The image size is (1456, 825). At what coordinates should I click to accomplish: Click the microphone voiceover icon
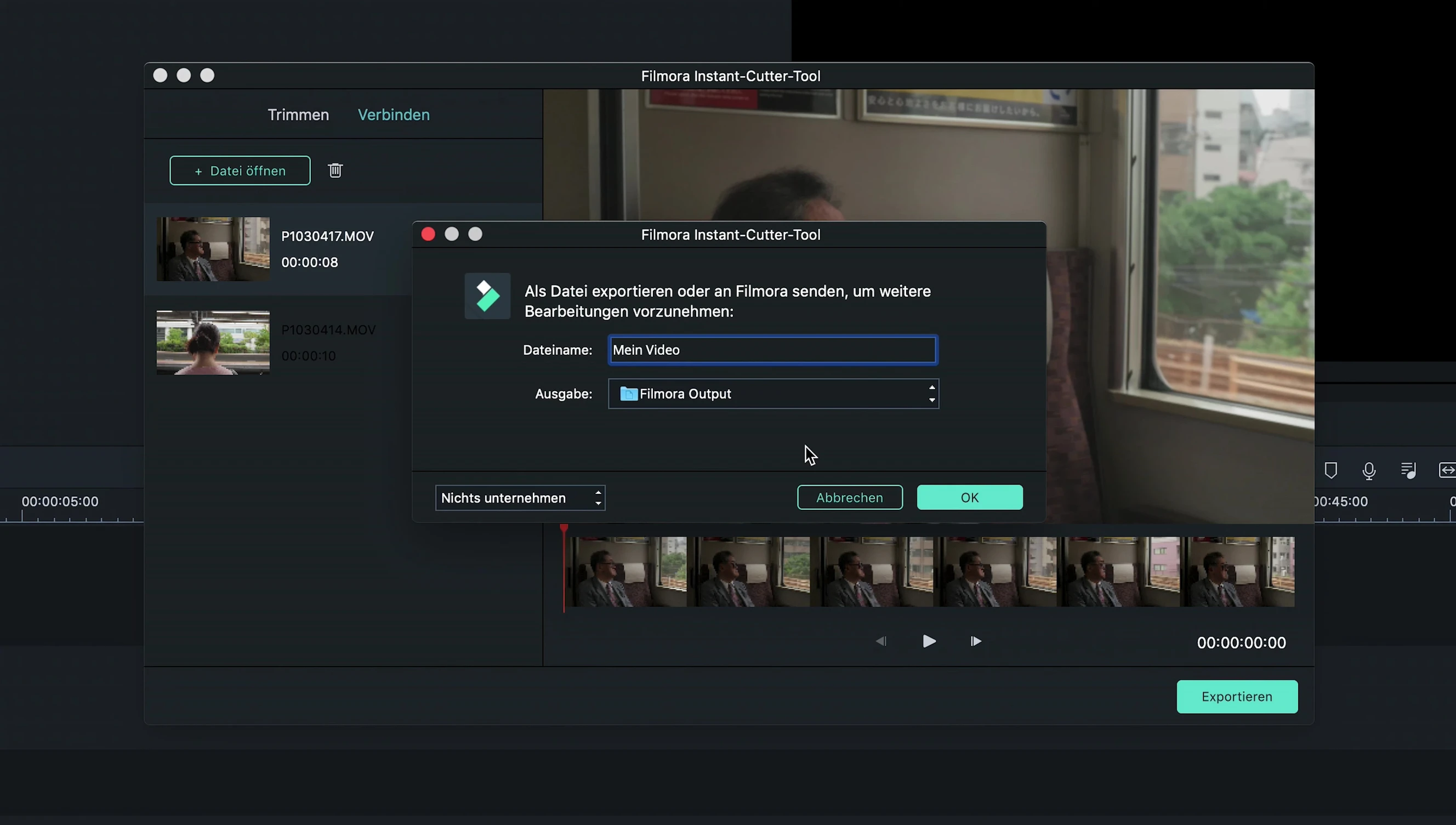[1369, 470]
